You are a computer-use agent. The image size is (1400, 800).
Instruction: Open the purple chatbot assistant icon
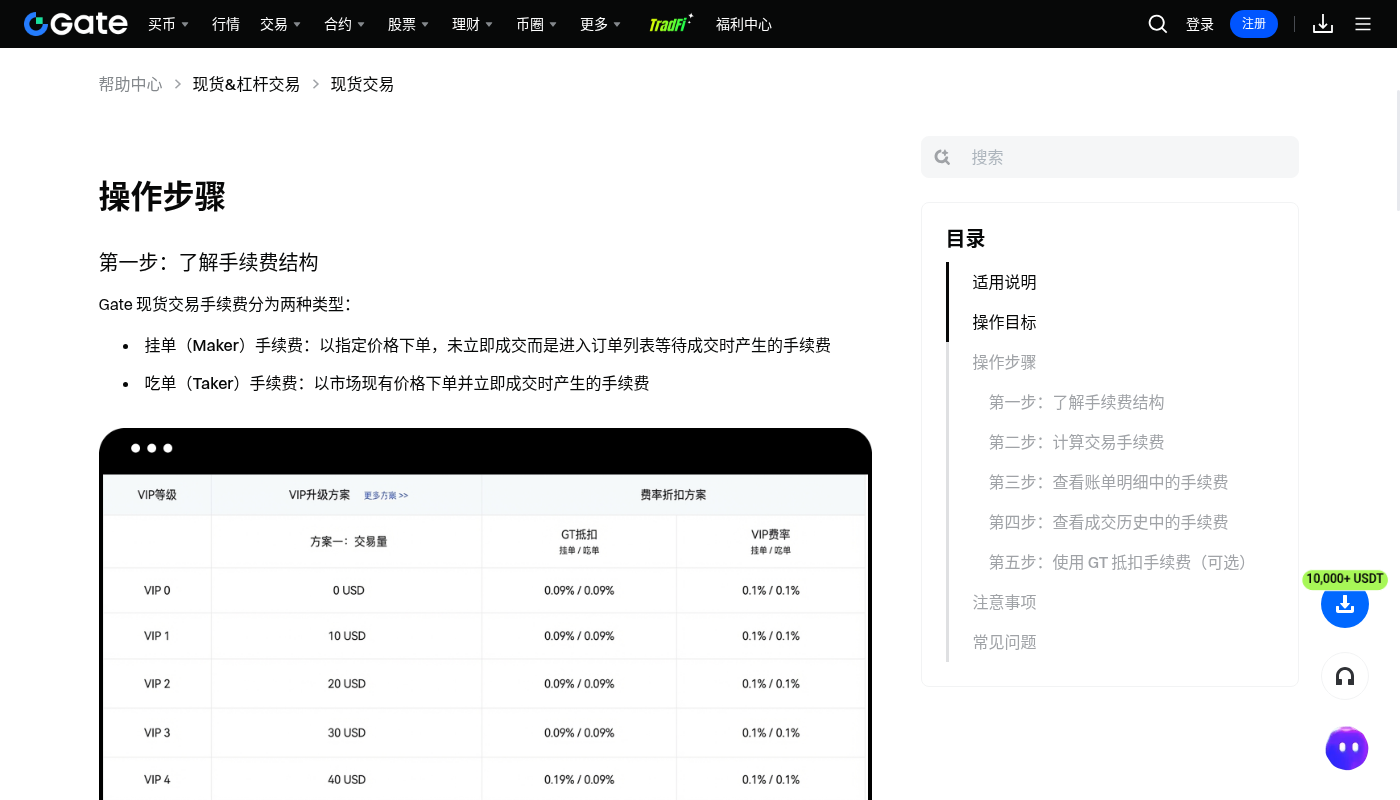[x=1346, y=748]
